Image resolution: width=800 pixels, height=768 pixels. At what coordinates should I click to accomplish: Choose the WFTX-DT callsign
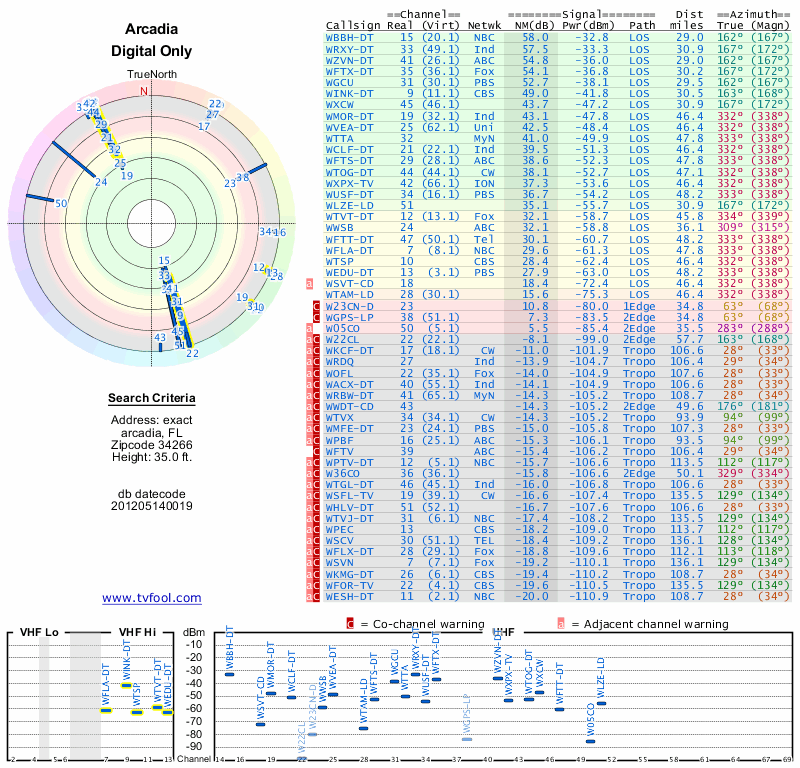(349, 71)
